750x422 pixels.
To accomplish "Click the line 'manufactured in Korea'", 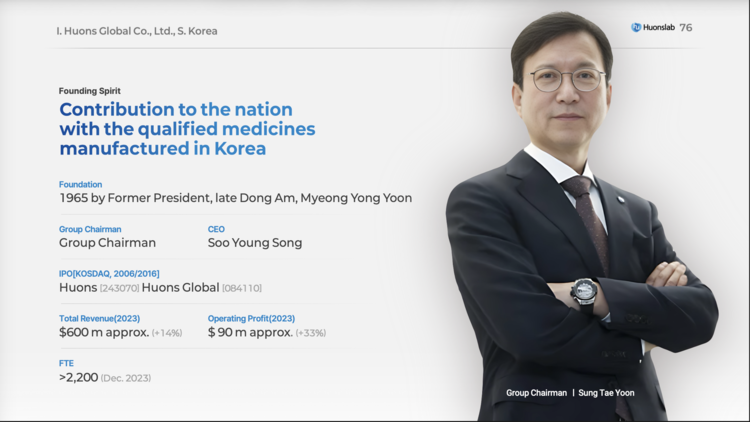I will point(163,149).
